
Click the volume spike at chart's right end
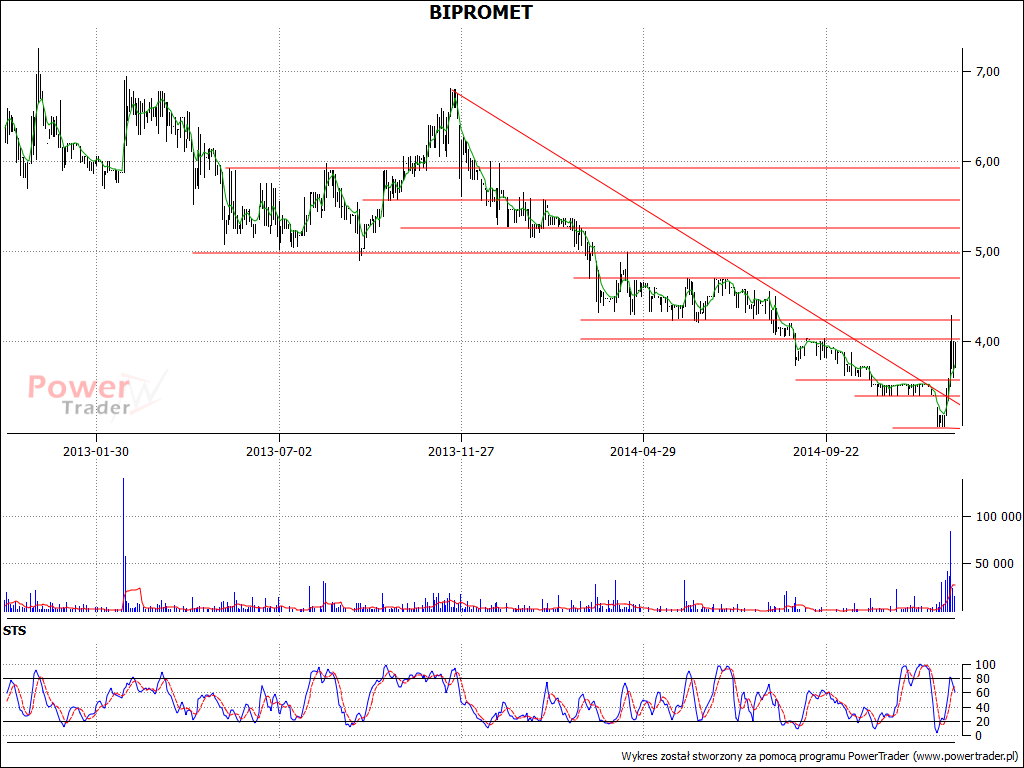(x=950, y=571)
